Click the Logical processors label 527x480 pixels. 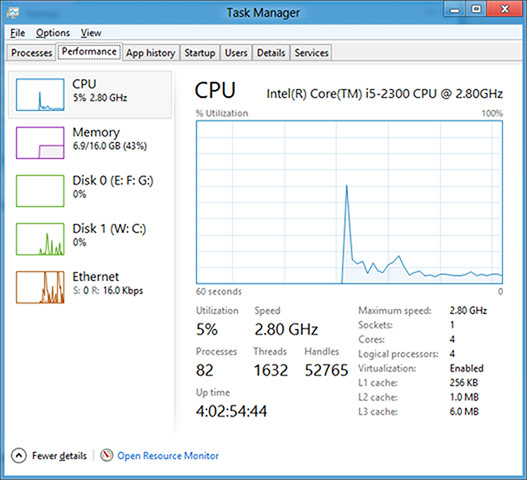point(398,354)
